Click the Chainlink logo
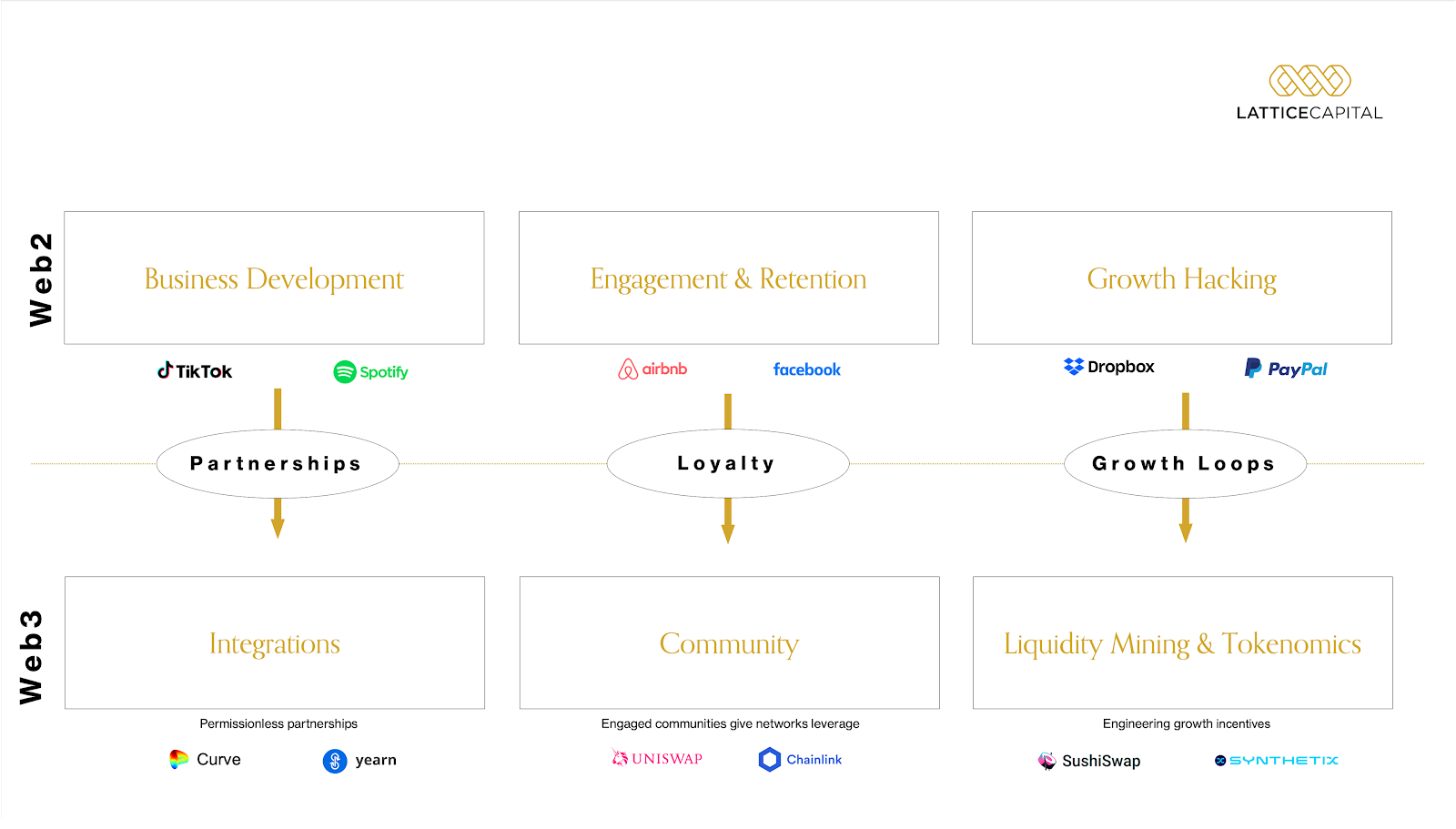1456x829 pixels. 800,759
